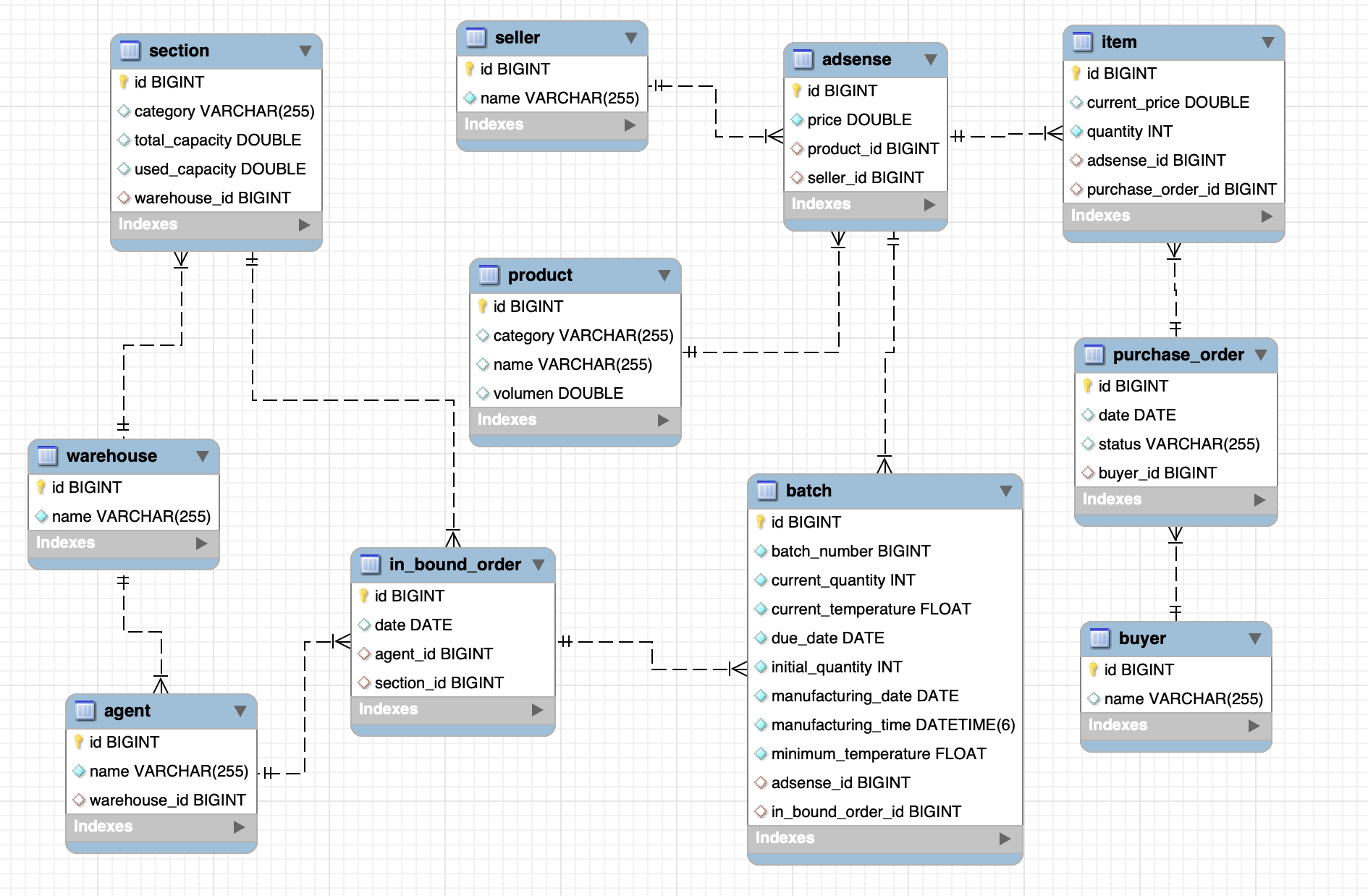Click the warehouse table icon
Viewport: 1368px width, 896px height.
[x=48, y=456]
